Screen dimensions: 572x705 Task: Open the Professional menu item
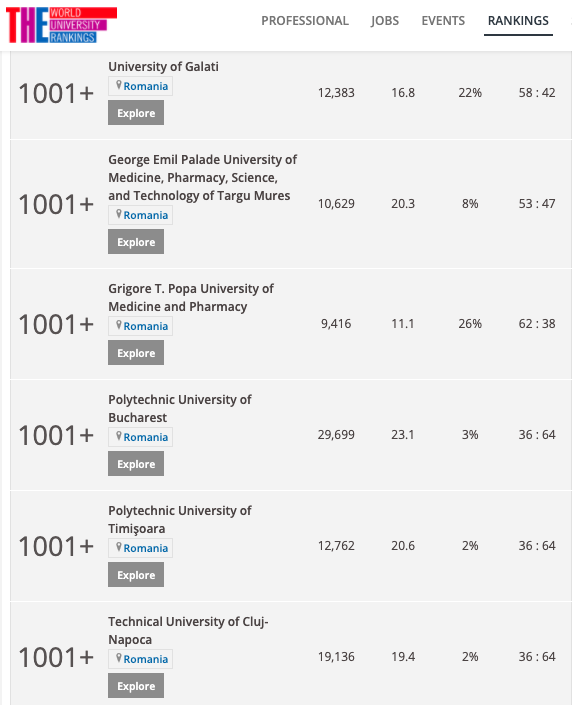(305, 21)
